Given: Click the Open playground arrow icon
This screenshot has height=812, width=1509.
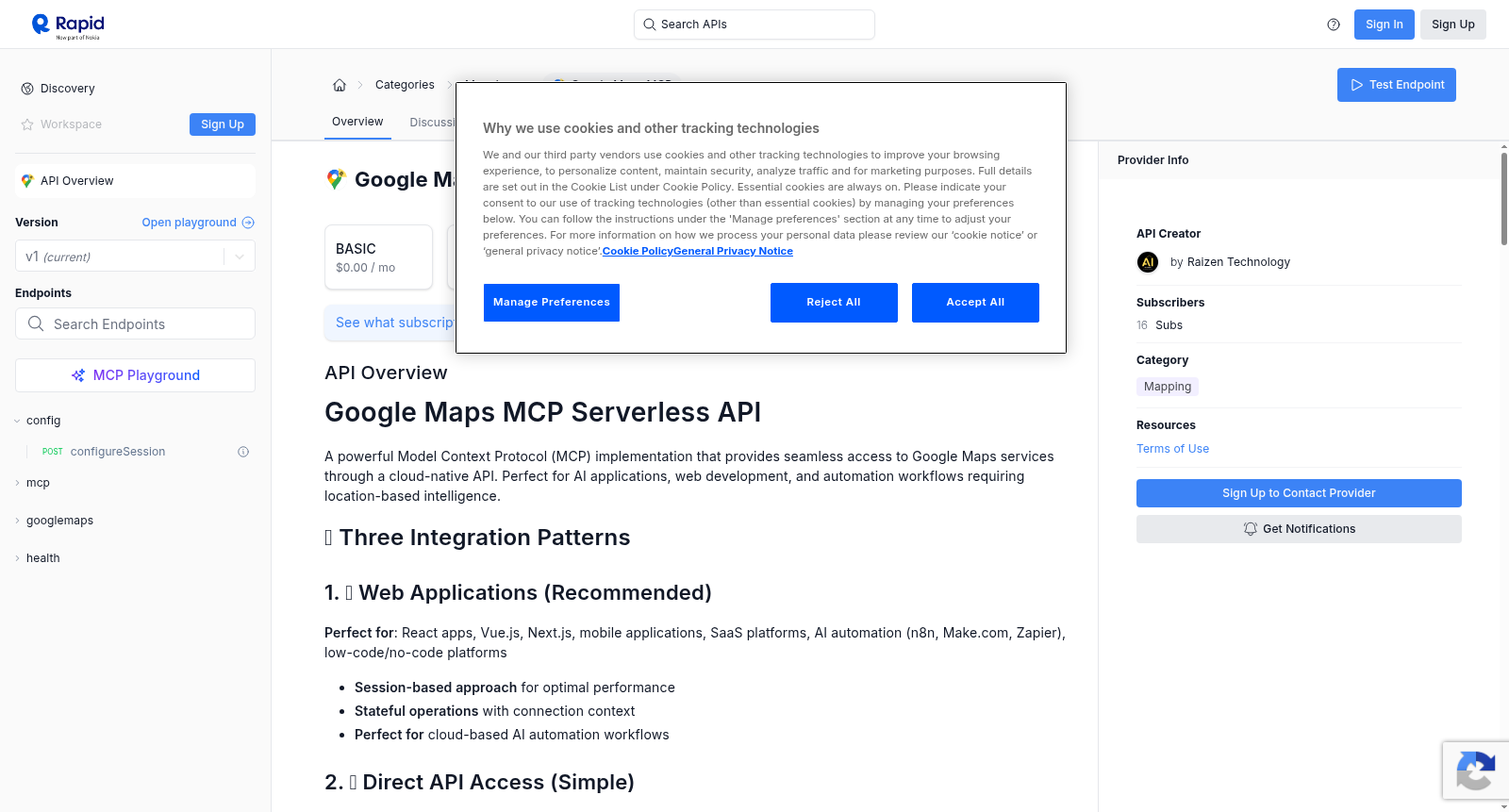Looking at the screenshot, I should (248, 223).
